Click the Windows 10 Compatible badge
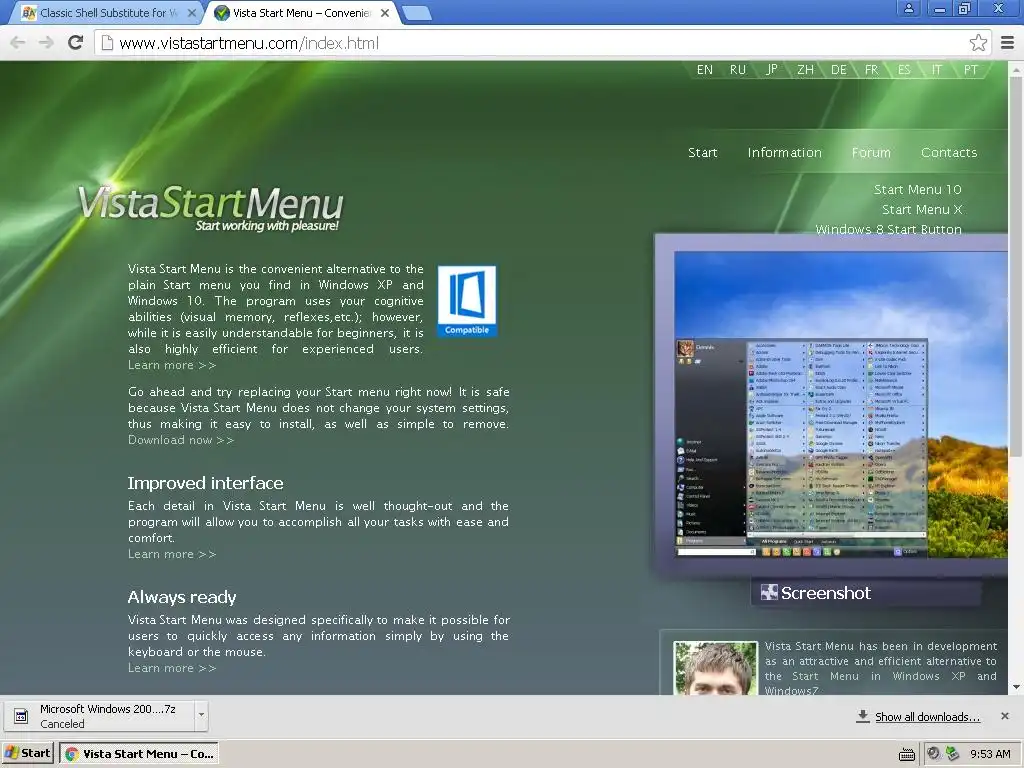The image size is (1024, 768). [467, 301]
